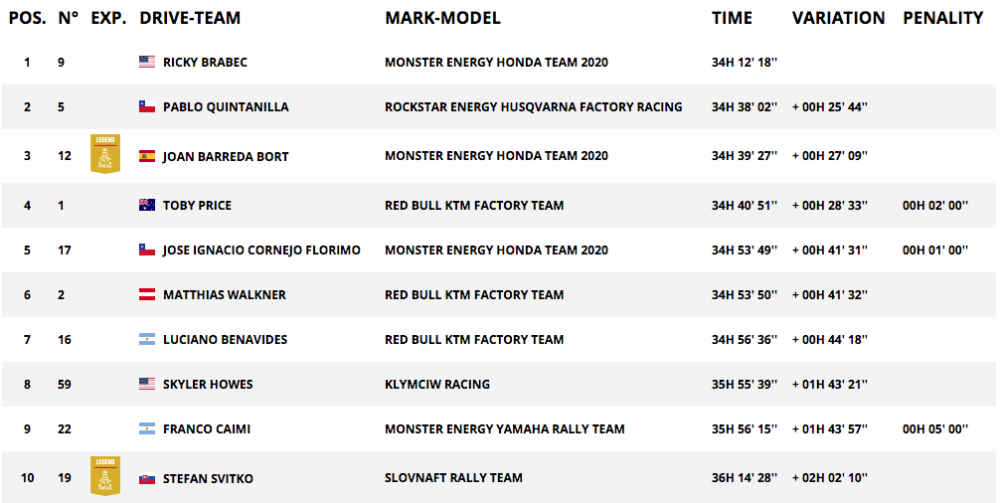Click the Chile flag beside Pablo Quintanilla
1000x503 pixels.
(x=147, y=107)
